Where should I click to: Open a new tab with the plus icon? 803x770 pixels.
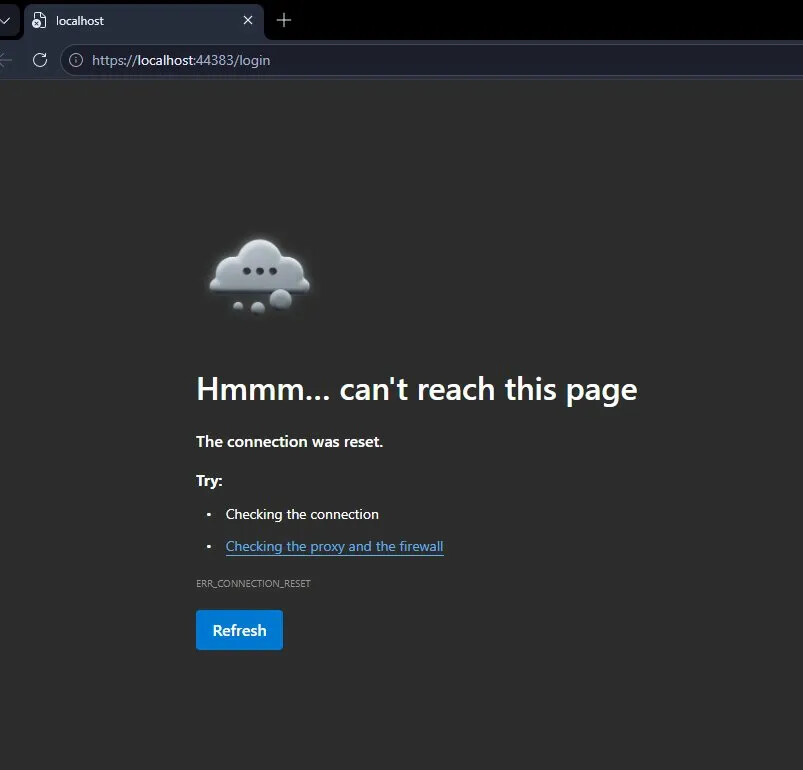tap(284, 20)
